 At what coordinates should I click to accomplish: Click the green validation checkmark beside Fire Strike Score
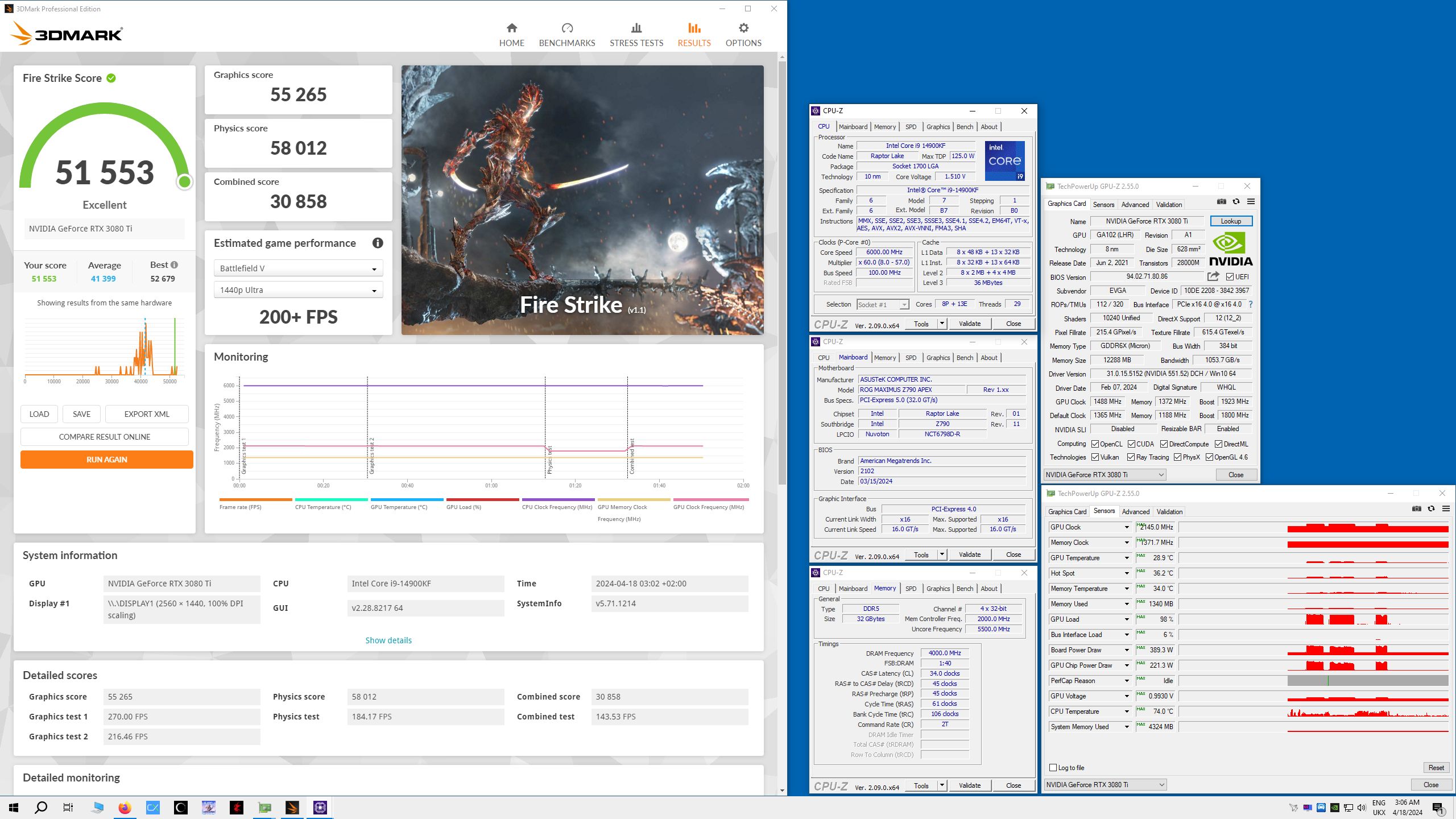pyautogui.click(x=111, y=78)
